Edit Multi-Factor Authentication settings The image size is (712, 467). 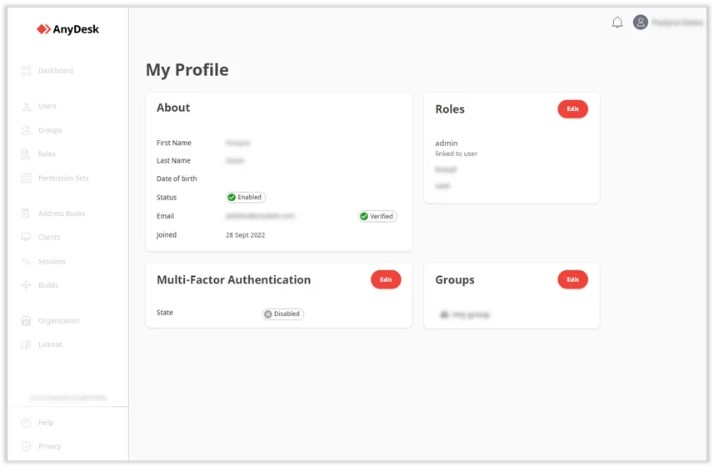click(x=385, y=280)
